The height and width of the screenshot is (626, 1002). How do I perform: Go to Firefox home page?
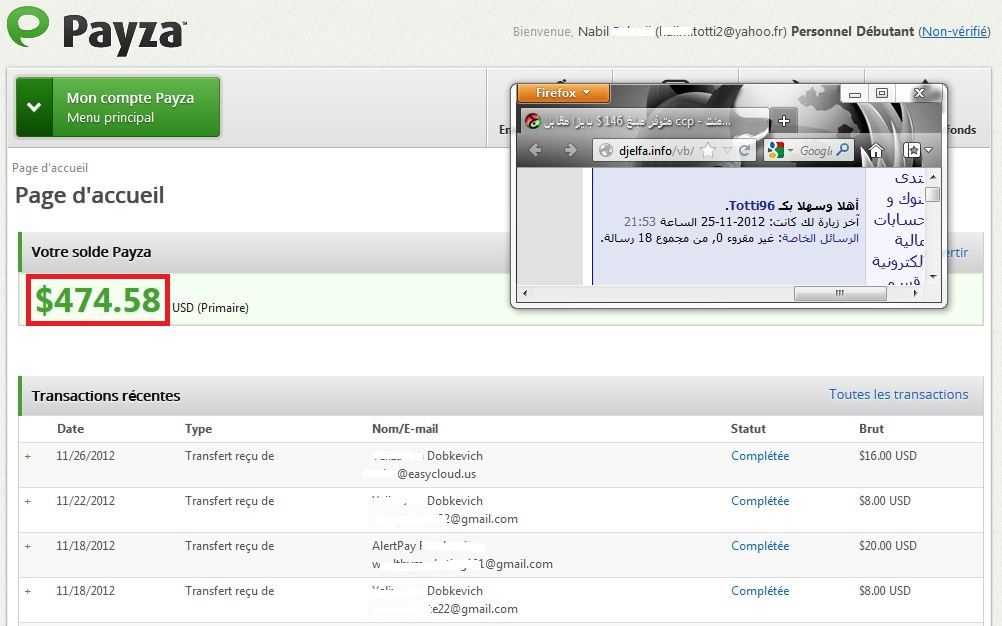pos(875,151)
